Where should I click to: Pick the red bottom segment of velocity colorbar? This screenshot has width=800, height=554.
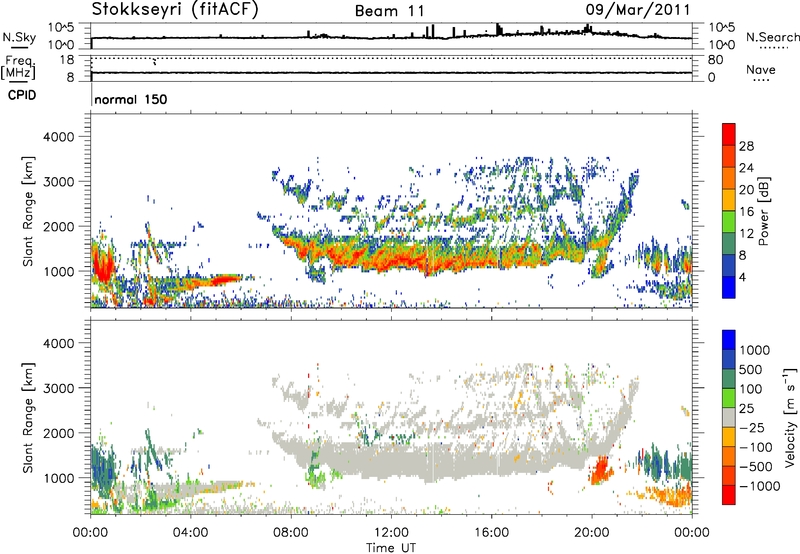[729, 495]
